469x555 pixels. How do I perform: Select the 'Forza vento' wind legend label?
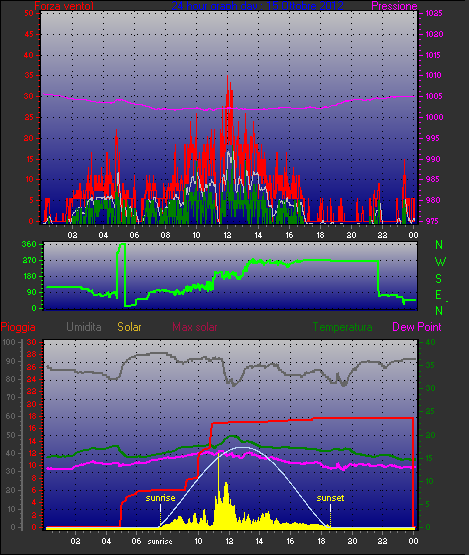click(64, 6)
